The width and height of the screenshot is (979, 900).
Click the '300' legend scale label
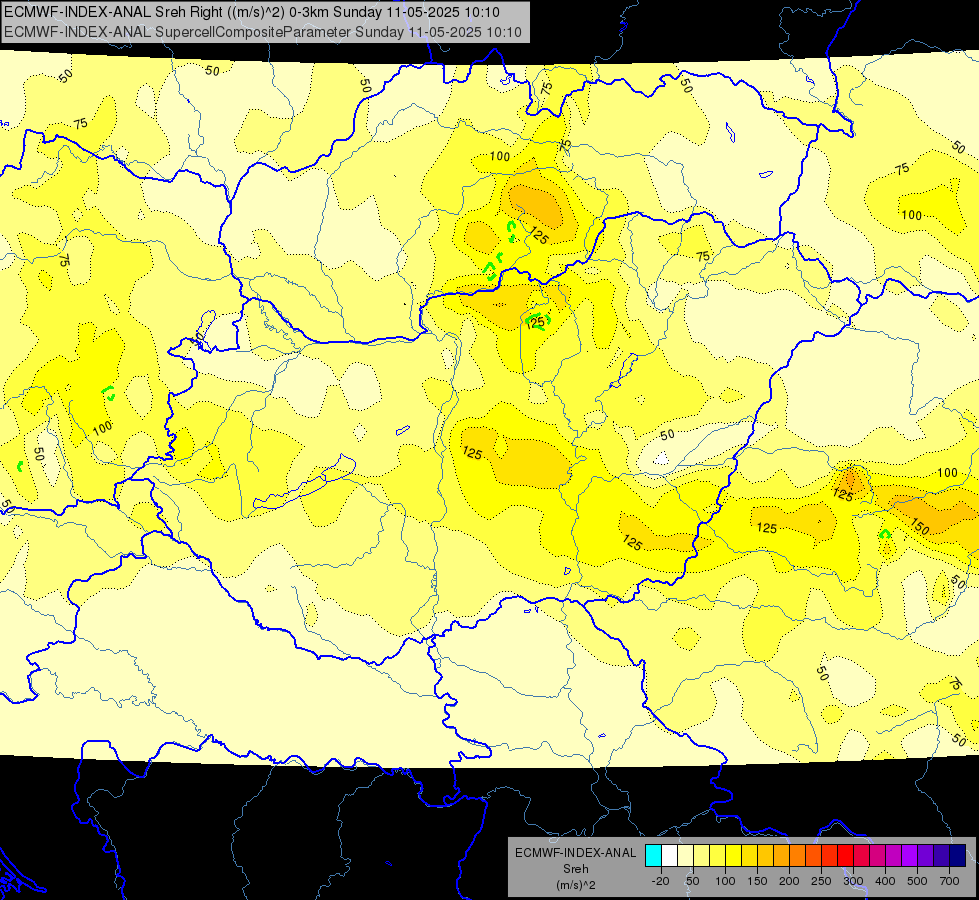click(x=853, y=881)
